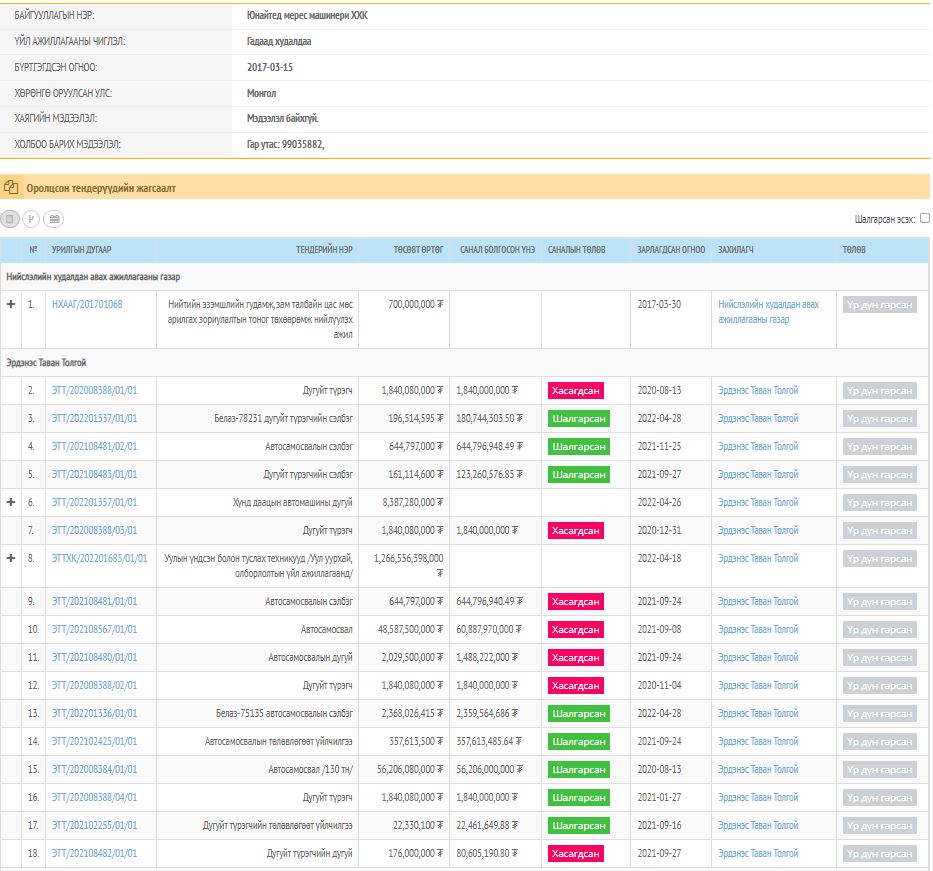
Task: Click the round grid-view icon button
Action: (53, 219)
